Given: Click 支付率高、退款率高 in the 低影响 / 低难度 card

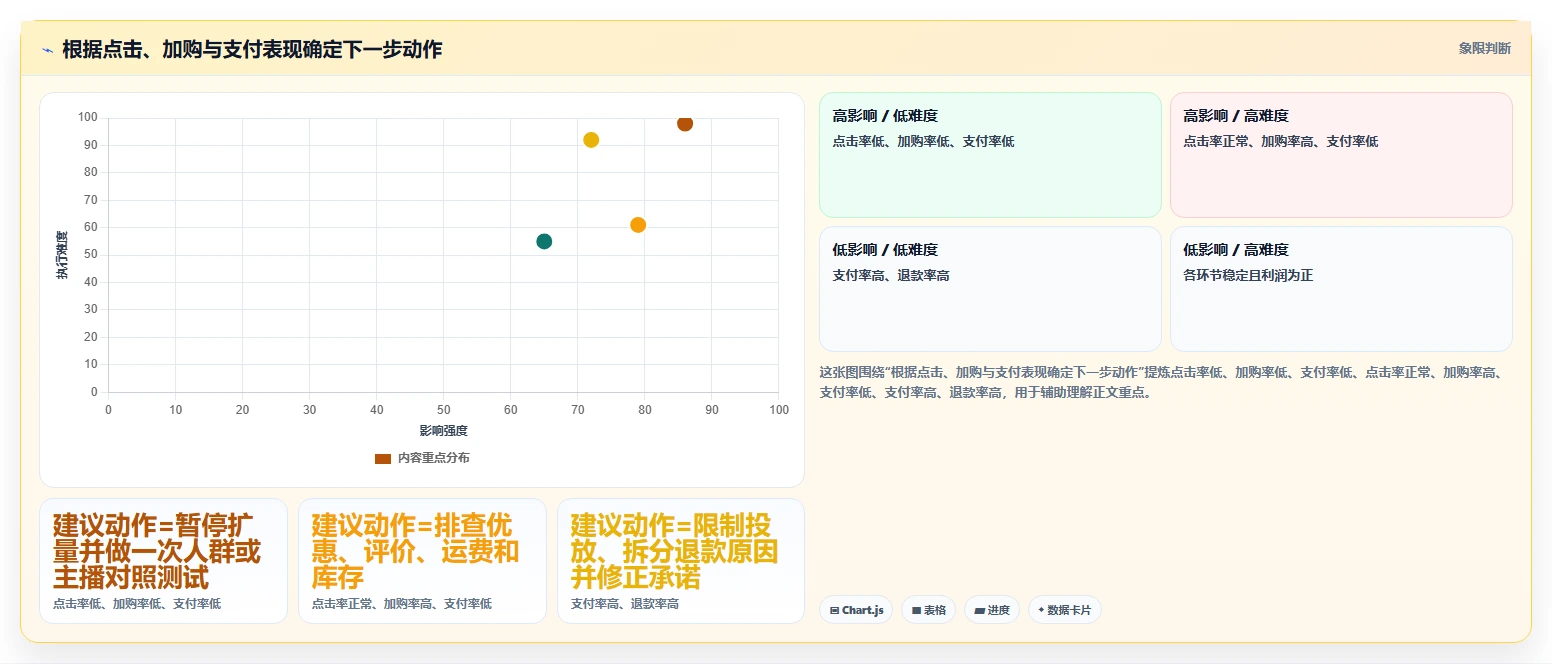Looking at the screenshot, I should [x=891, y=275].
